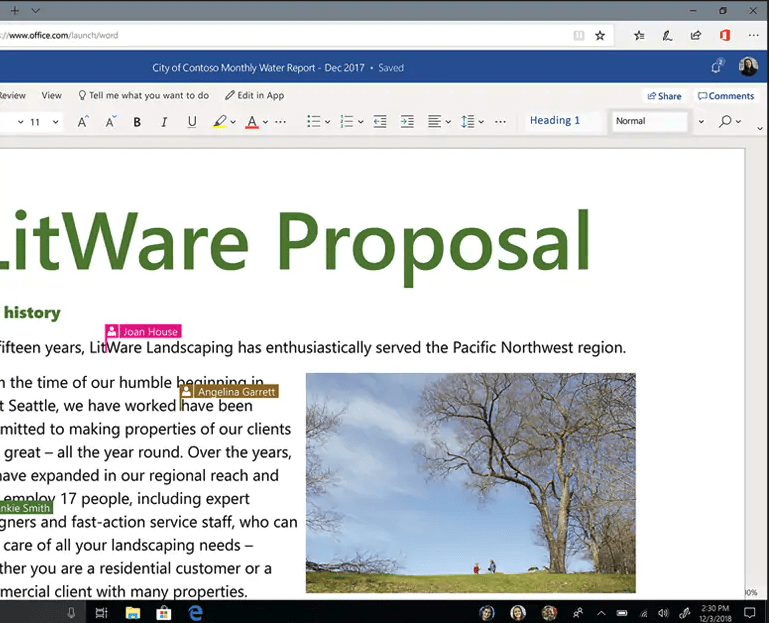Open the font color dropdown arrow
This screenshot has height=623, width=769.
tap(265, 122)
